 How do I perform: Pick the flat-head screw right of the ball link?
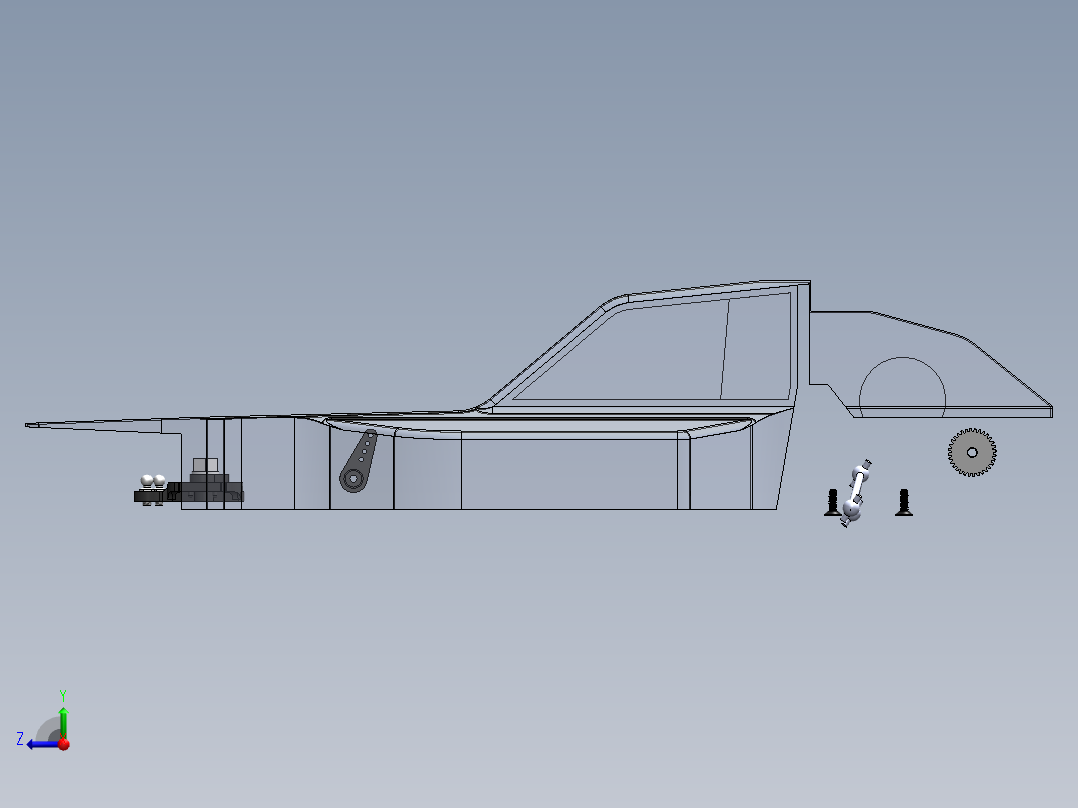pos(904,503)
